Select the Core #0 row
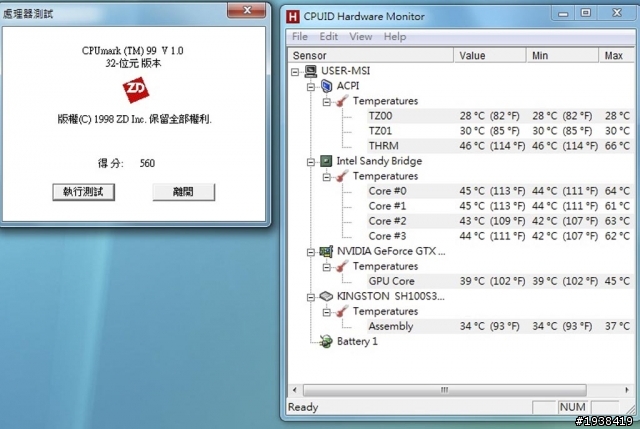 [x=499, y=191]
